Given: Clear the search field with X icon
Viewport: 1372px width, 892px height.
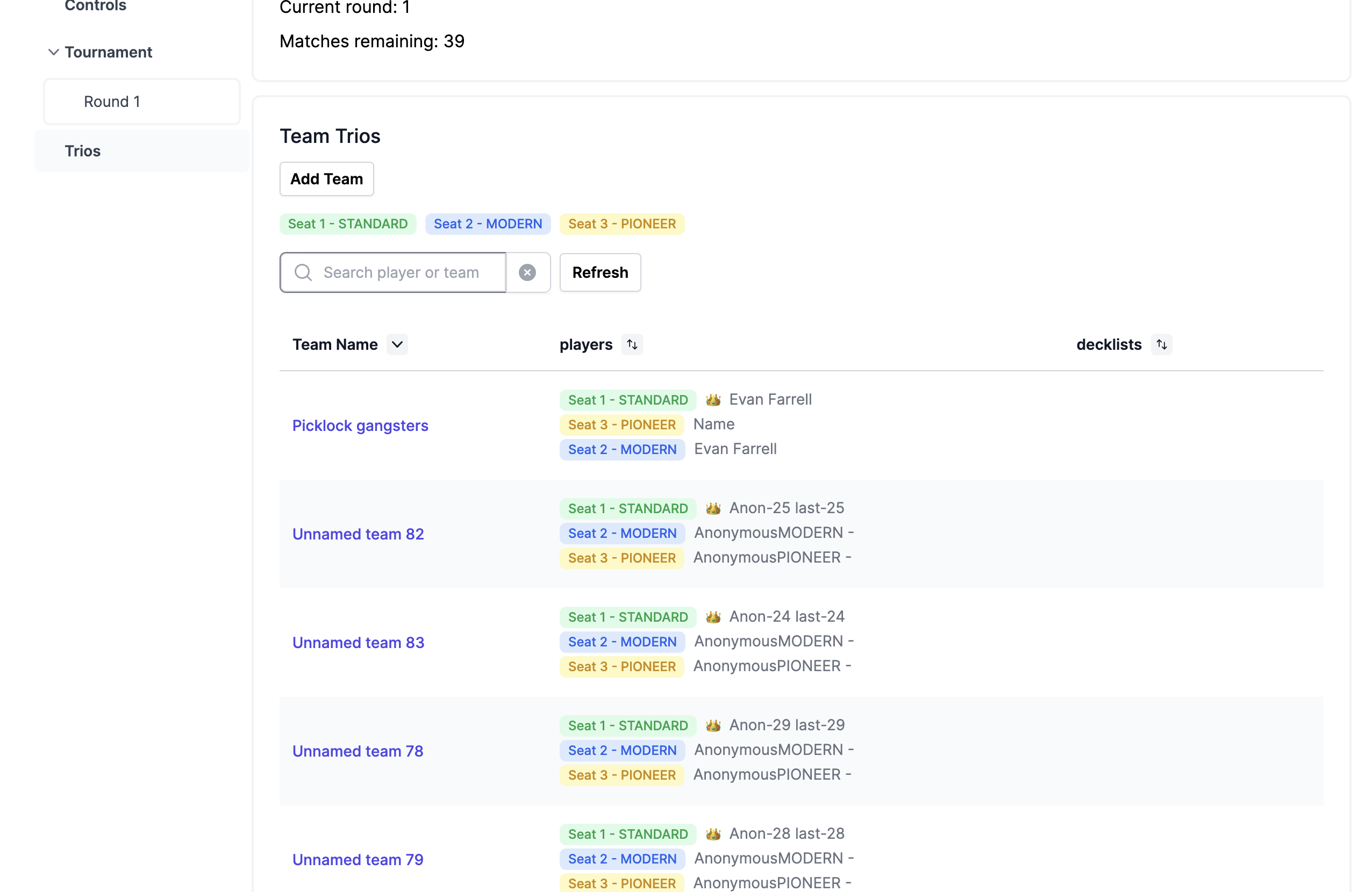Looking at the screenshot, I should [x=527, y=272].
